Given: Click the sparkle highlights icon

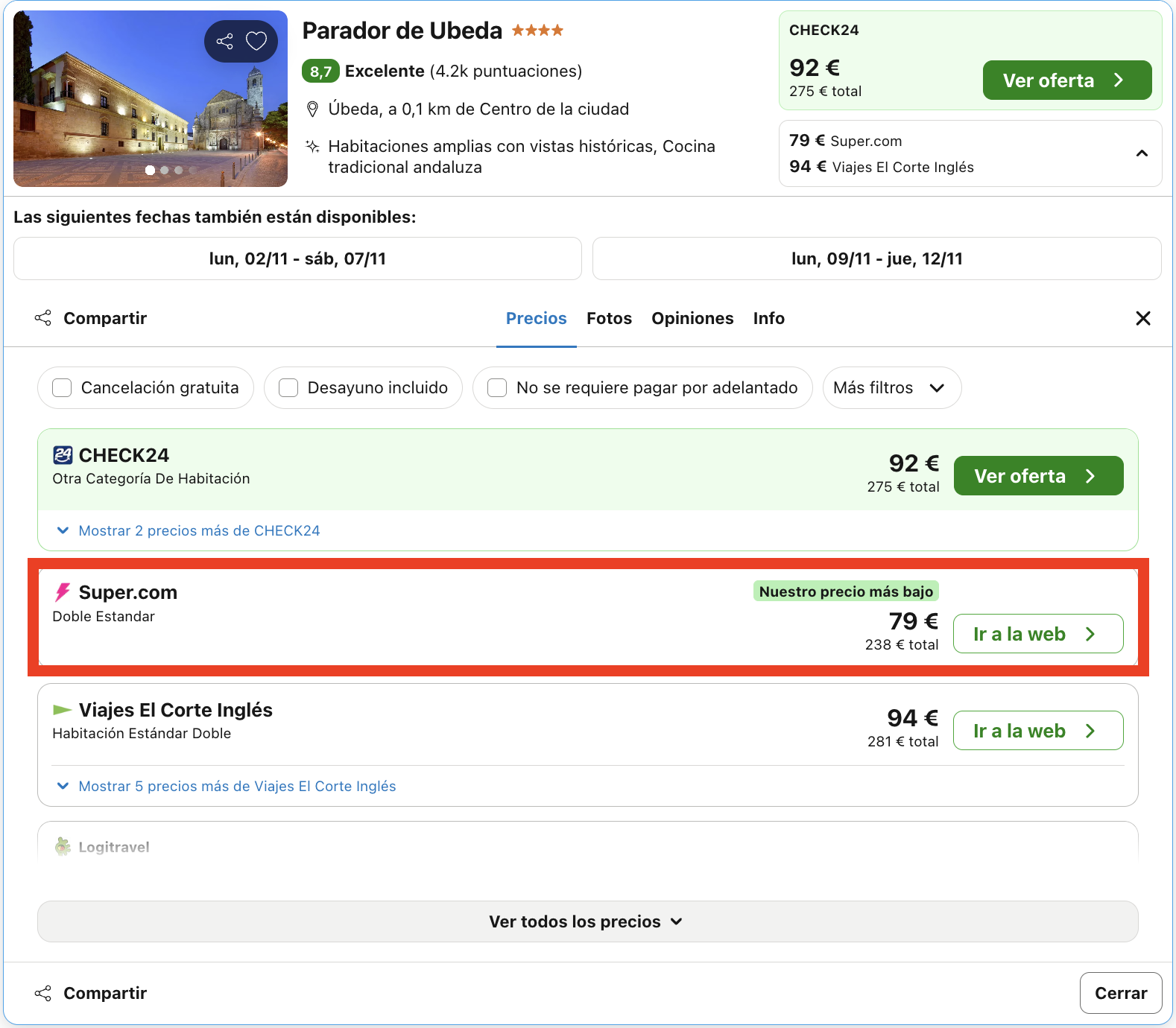Looking at the screenshot, I should (x=313, y=146).
